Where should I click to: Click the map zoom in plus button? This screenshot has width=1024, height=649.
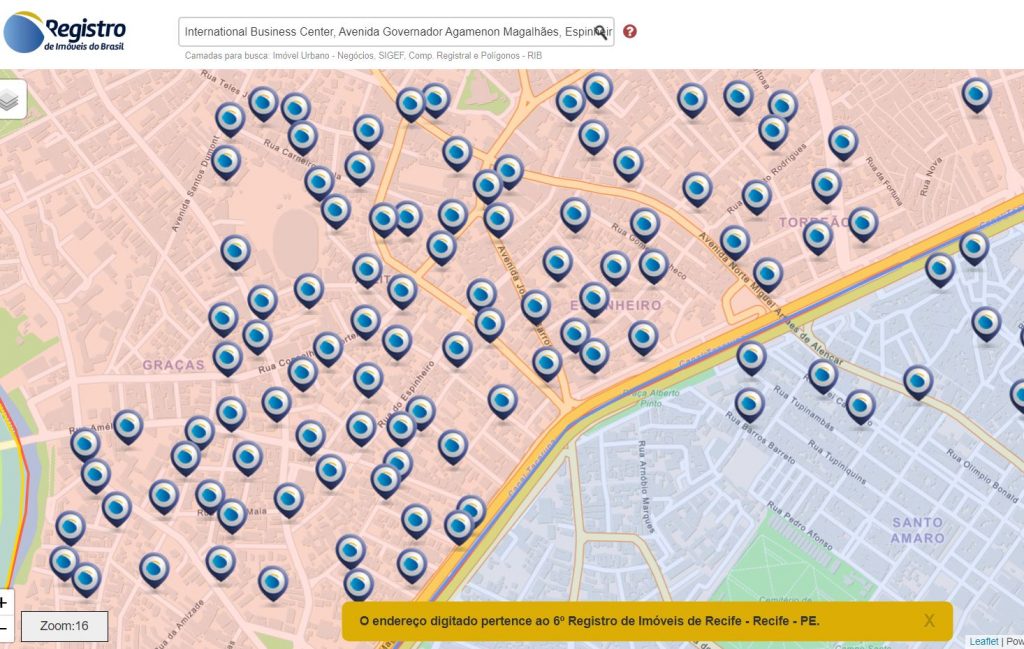click(4, 603)
